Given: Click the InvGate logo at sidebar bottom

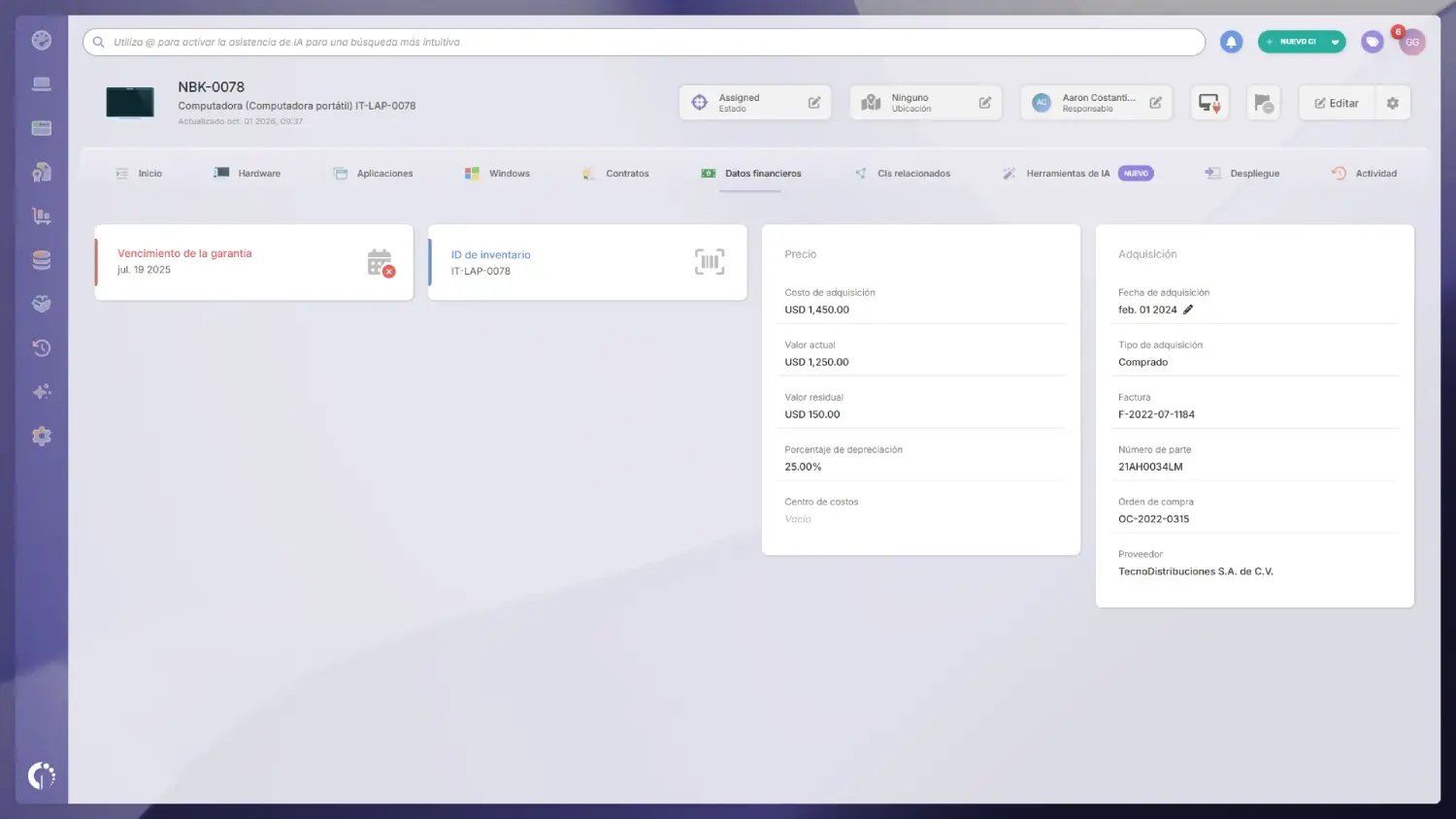Looking at the screenshot, I should (42, 775).
